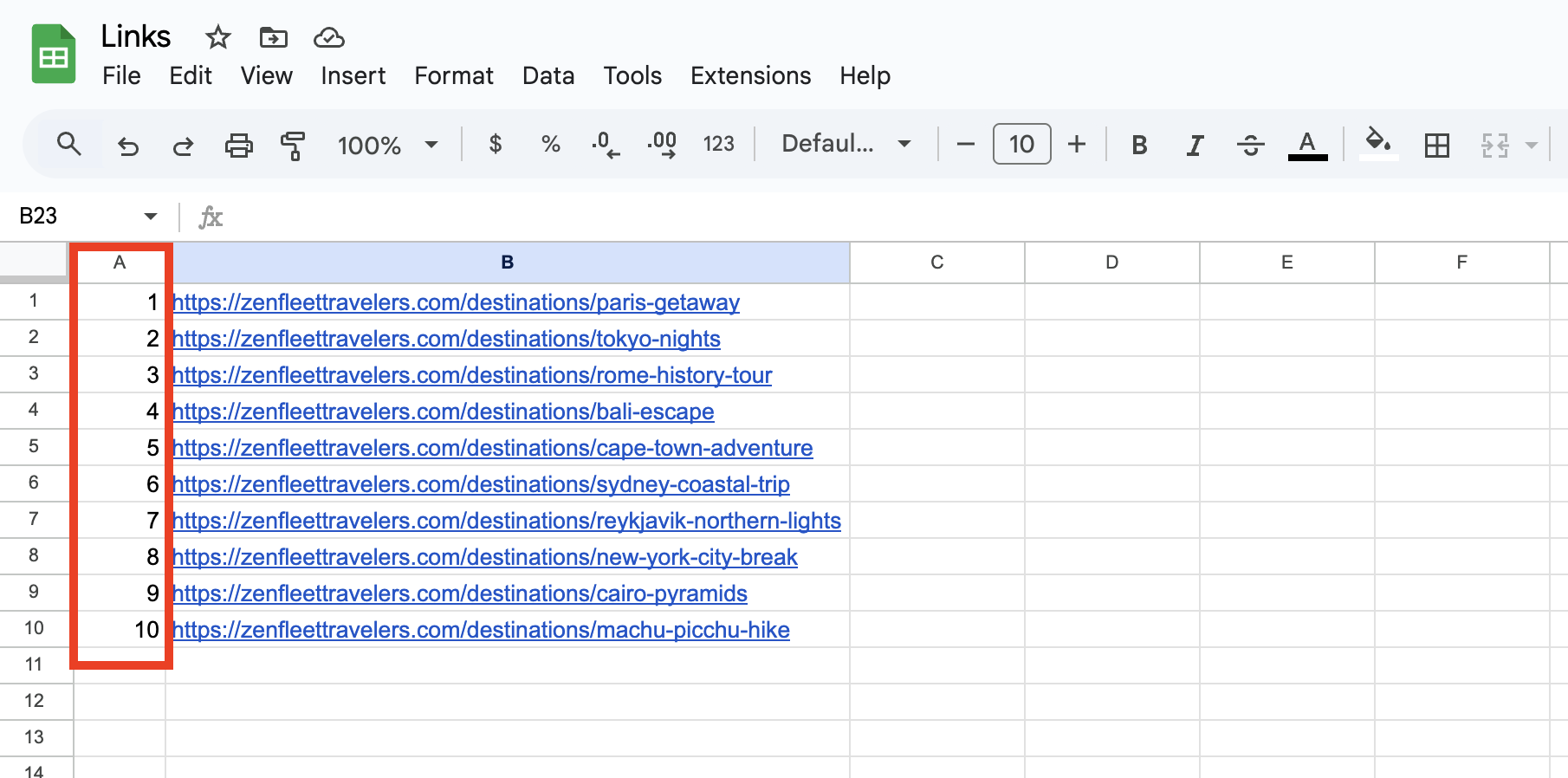Toggle italic formatting
This screenshot has width=1568, height=778.
1195,145
